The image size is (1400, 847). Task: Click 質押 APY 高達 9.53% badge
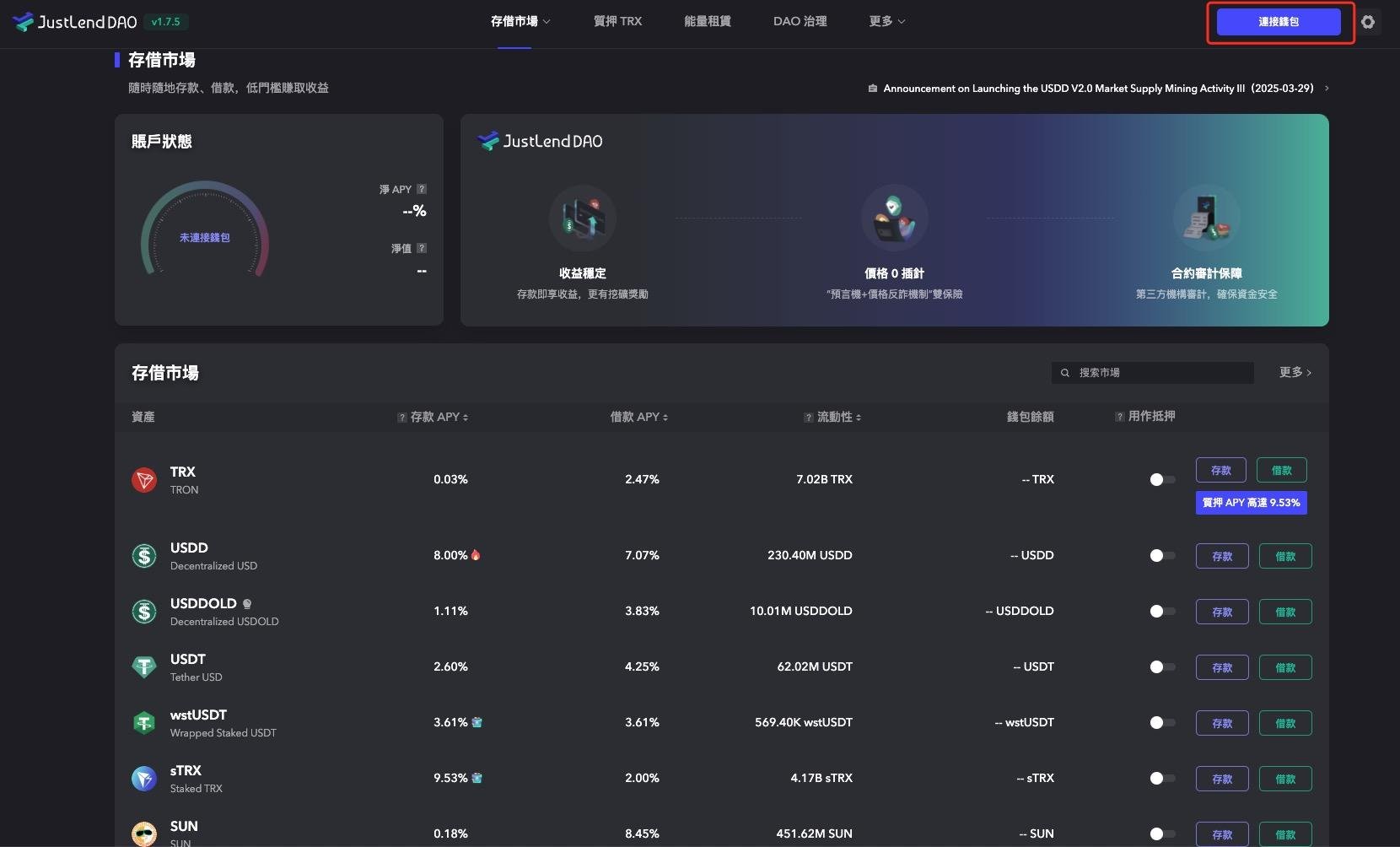1252,503
